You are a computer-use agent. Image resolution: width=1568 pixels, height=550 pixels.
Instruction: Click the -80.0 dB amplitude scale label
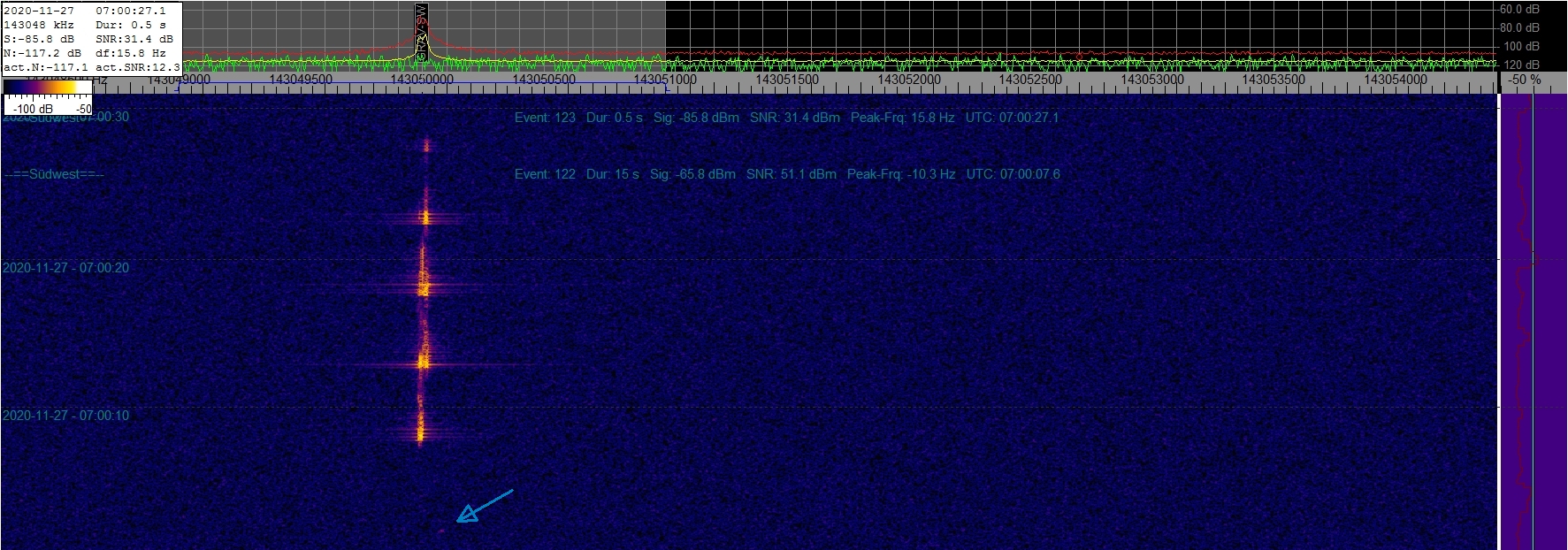[1518, 27]
